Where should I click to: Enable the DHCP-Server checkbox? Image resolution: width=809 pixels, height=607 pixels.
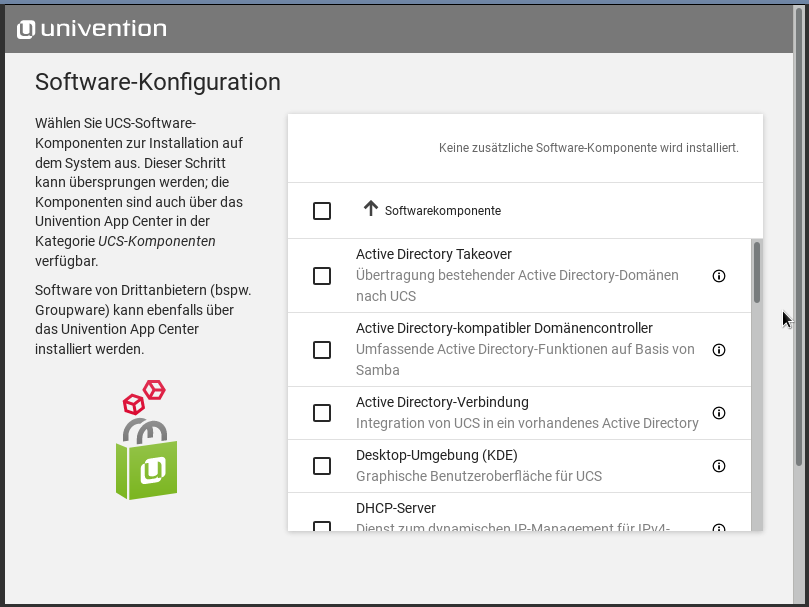tap(322, 526)
